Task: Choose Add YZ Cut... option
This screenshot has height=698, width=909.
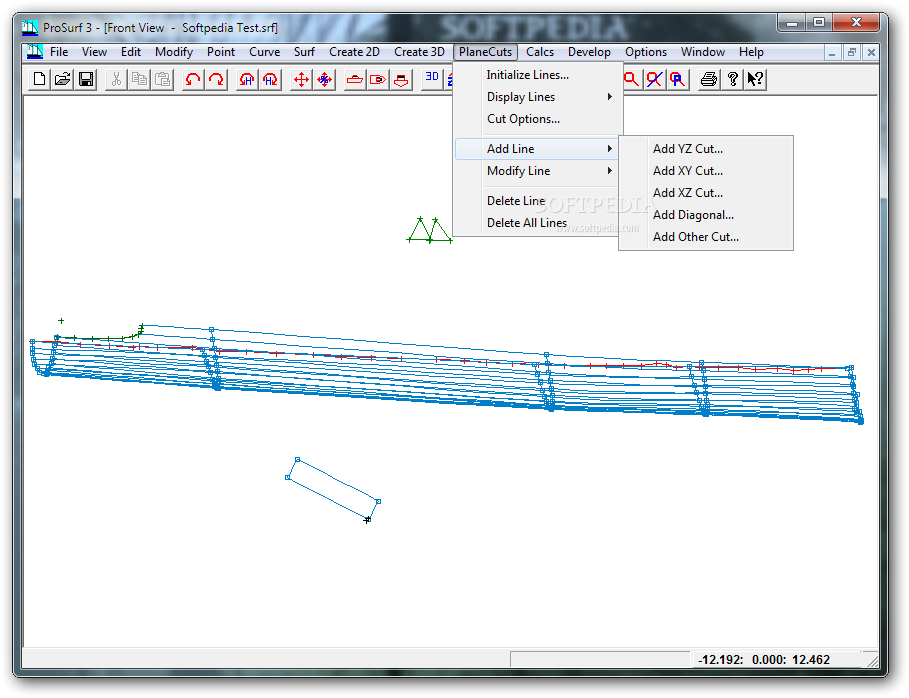Action: point(706,149)
